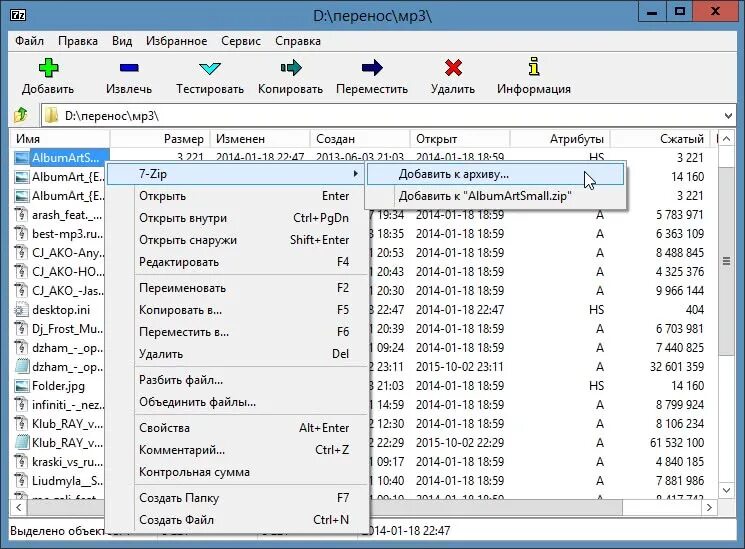Open the Правка menu
Image resolution: width=745 pixels, height=549 pixels.
tap(78, 41)
